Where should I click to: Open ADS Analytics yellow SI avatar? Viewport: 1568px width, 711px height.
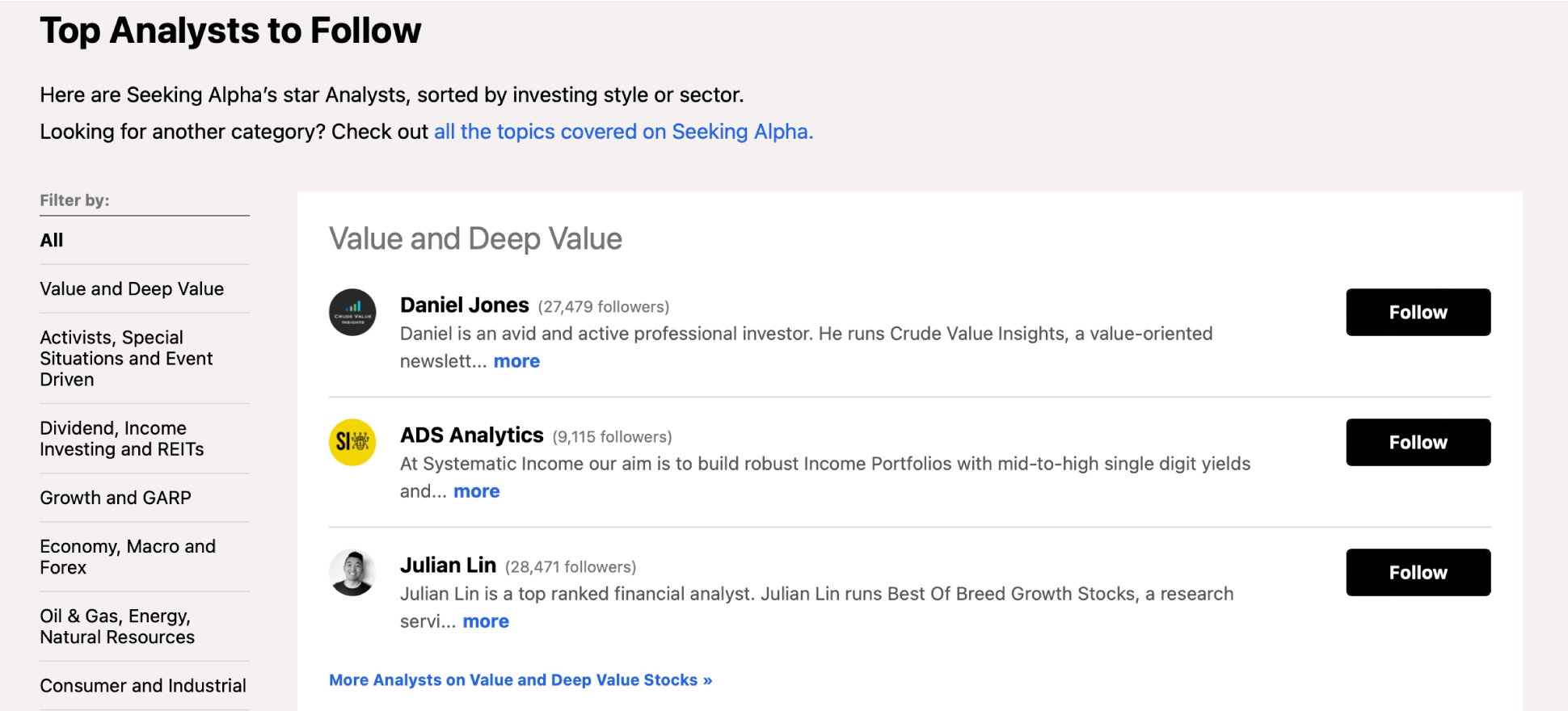coord(352,442)
